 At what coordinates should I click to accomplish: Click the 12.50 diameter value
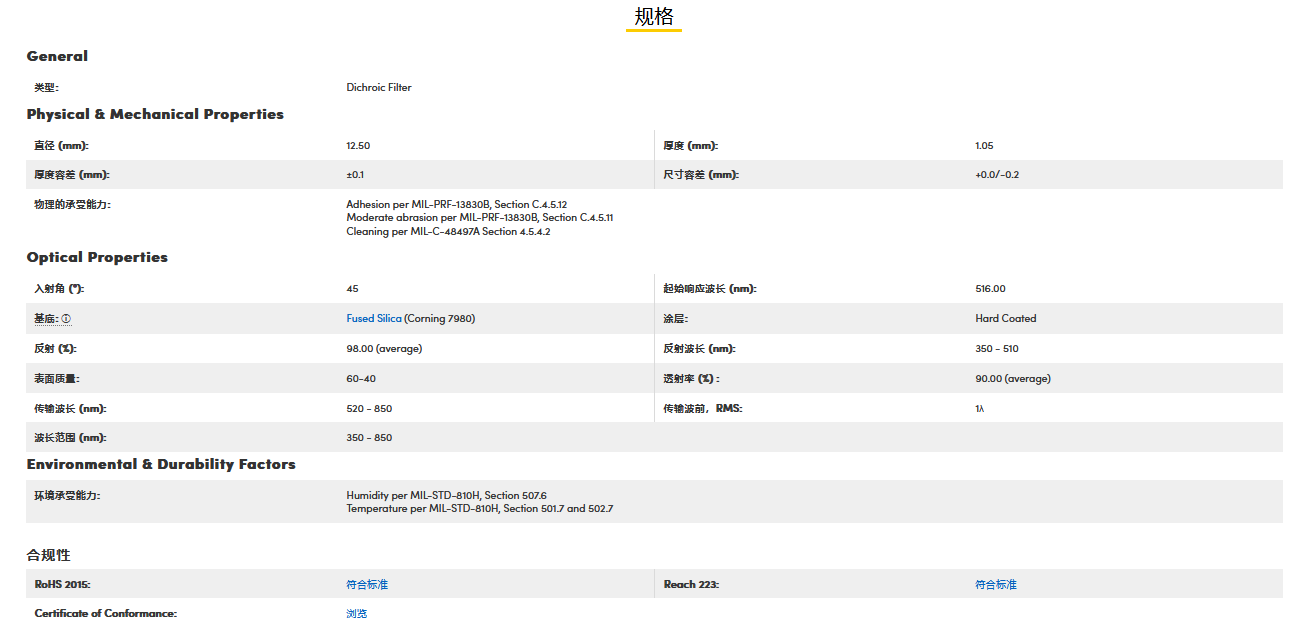click(358, 146)
